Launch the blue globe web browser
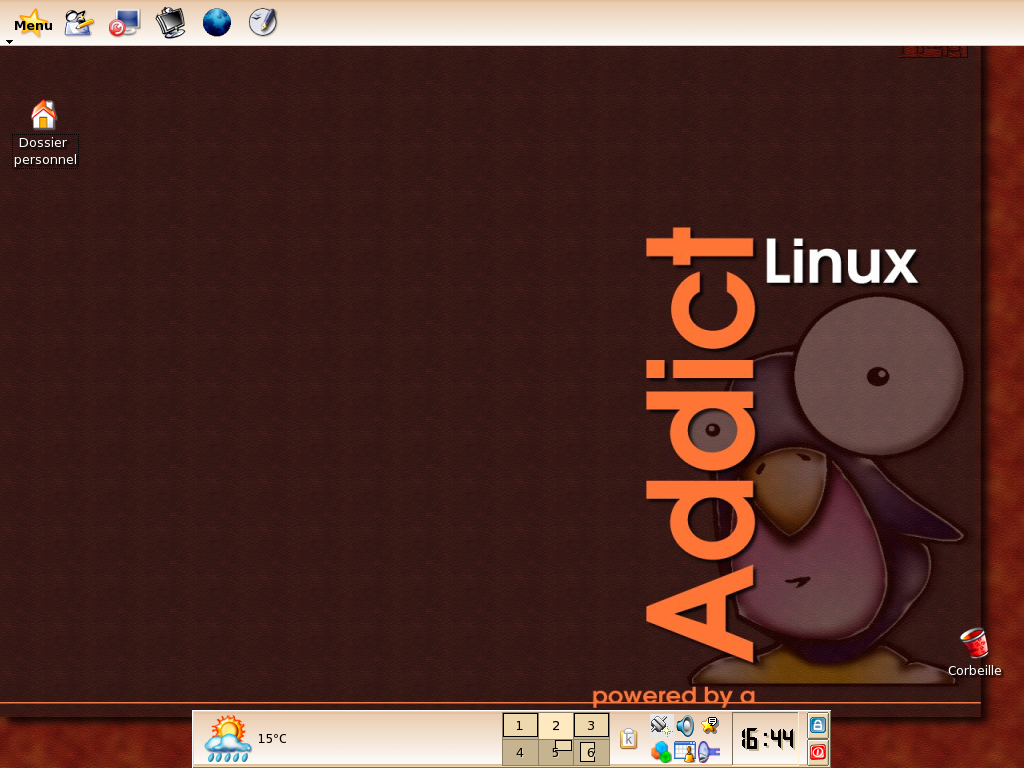Viewport: 1024px width, 768px height. (x=217, y=22)
